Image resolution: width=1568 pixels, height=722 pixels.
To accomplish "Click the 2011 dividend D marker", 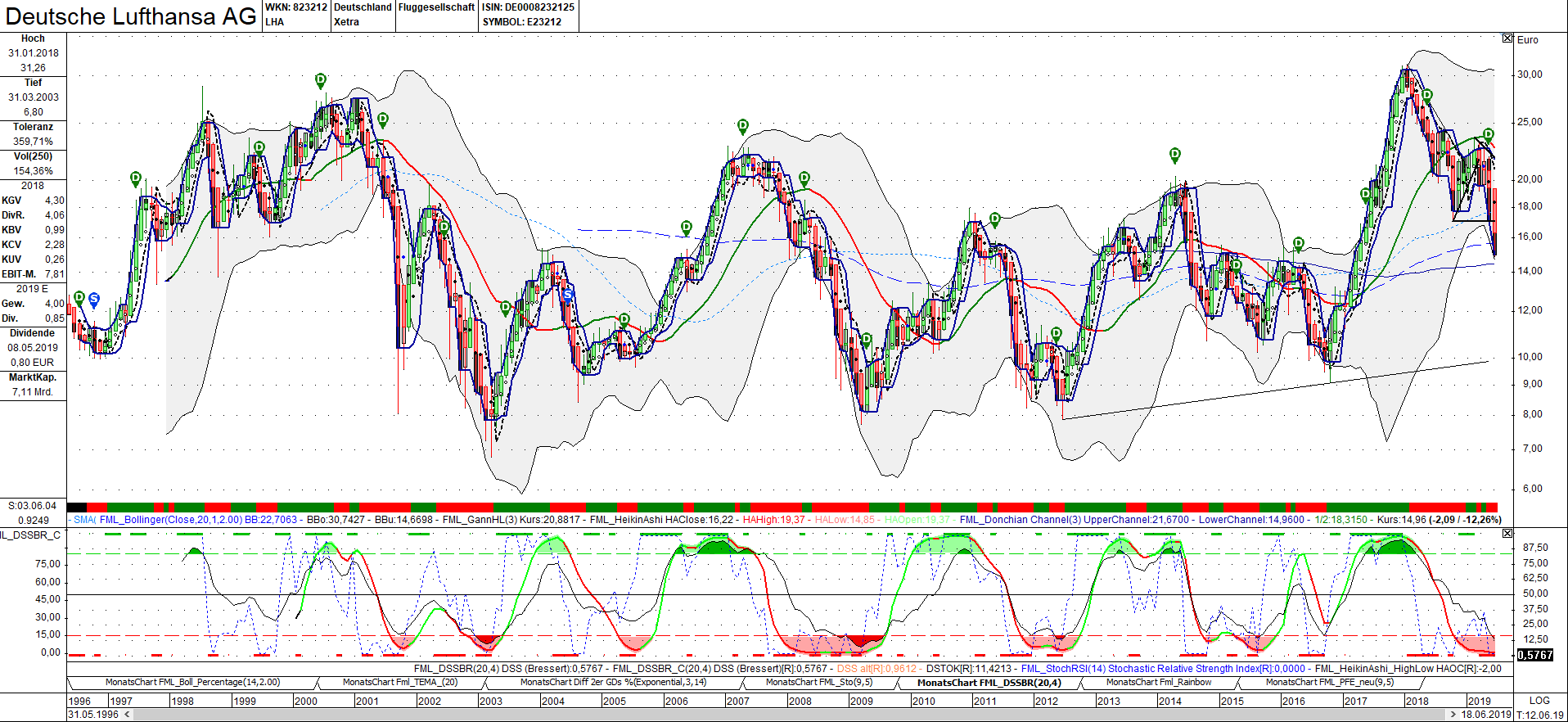I will (995, 219).
